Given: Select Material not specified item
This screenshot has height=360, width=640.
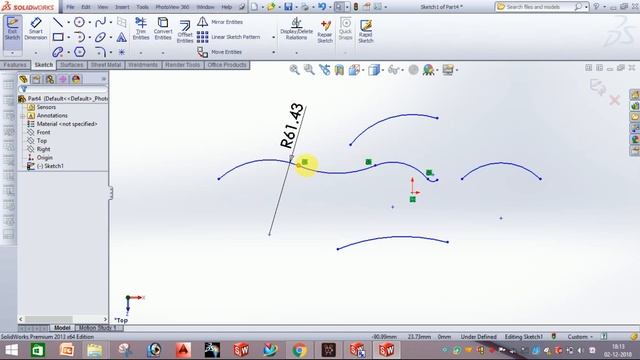Looking at the screenshot, I should [67, 124].
